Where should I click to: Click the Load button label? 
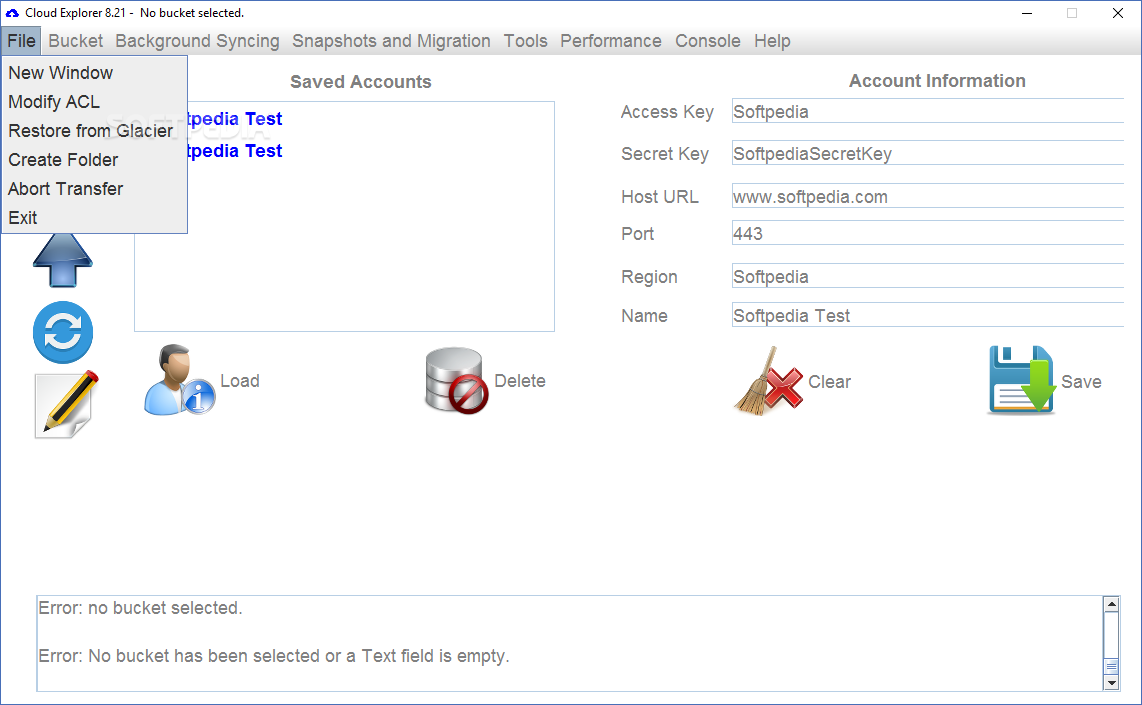240,381
